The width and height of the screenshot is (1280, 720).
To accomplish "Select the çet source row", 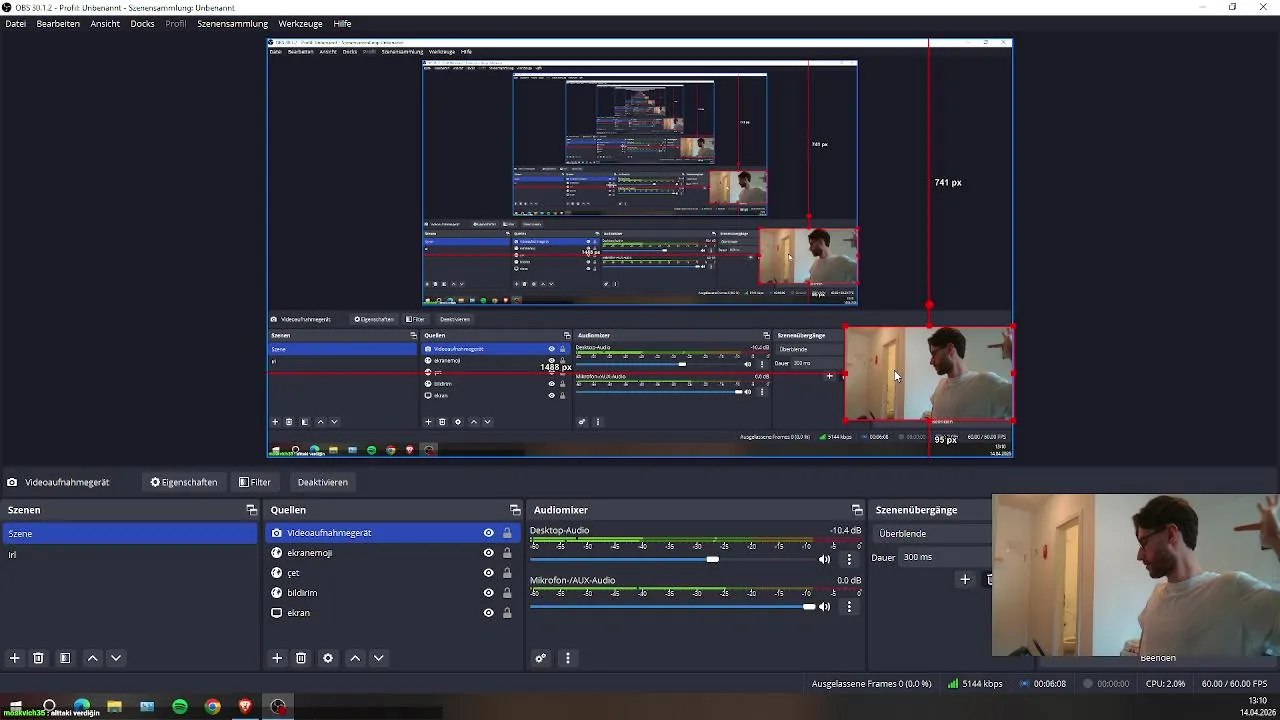I will [391, 573].
